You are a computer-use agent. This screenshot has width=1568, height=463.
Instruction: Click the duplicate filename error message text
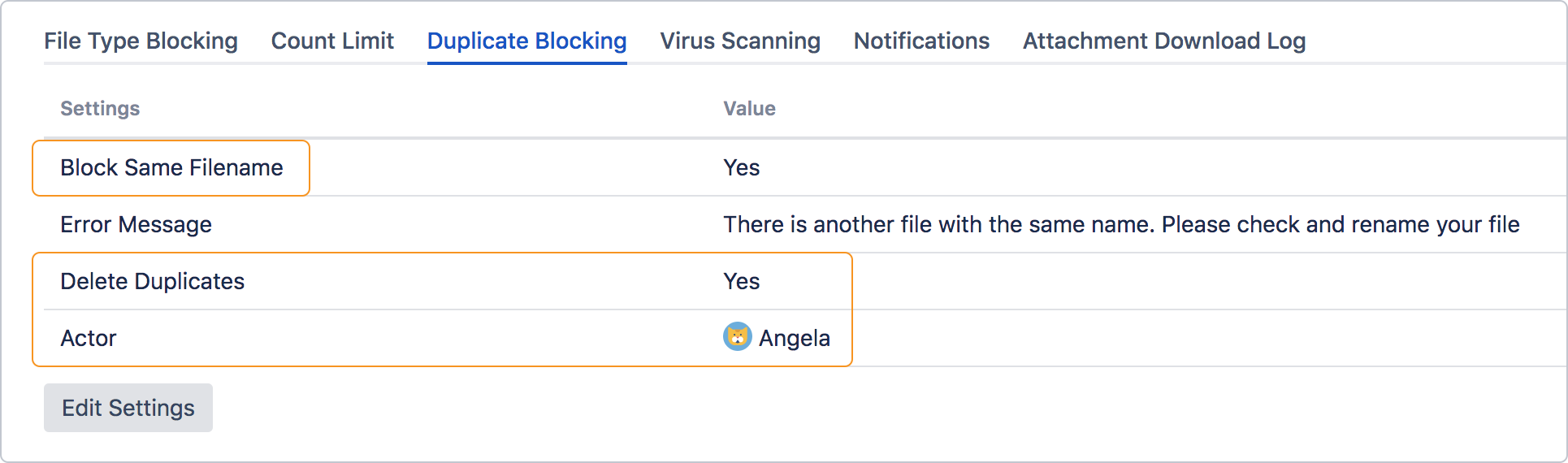pos(1121,224)
